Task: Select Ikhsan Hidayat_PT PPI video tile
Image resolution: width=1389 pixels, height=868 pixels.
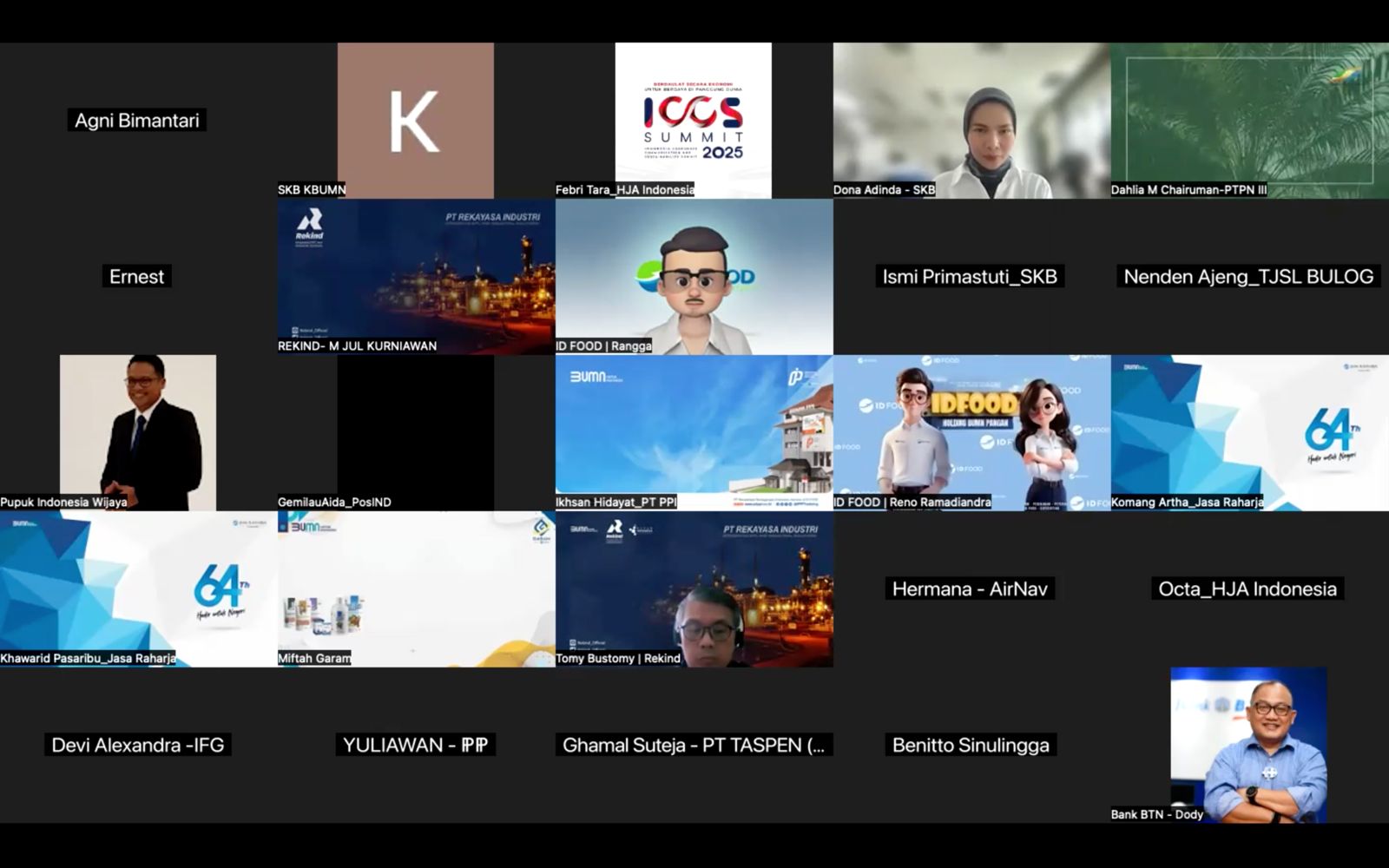Action: click(x=694, y=430)
